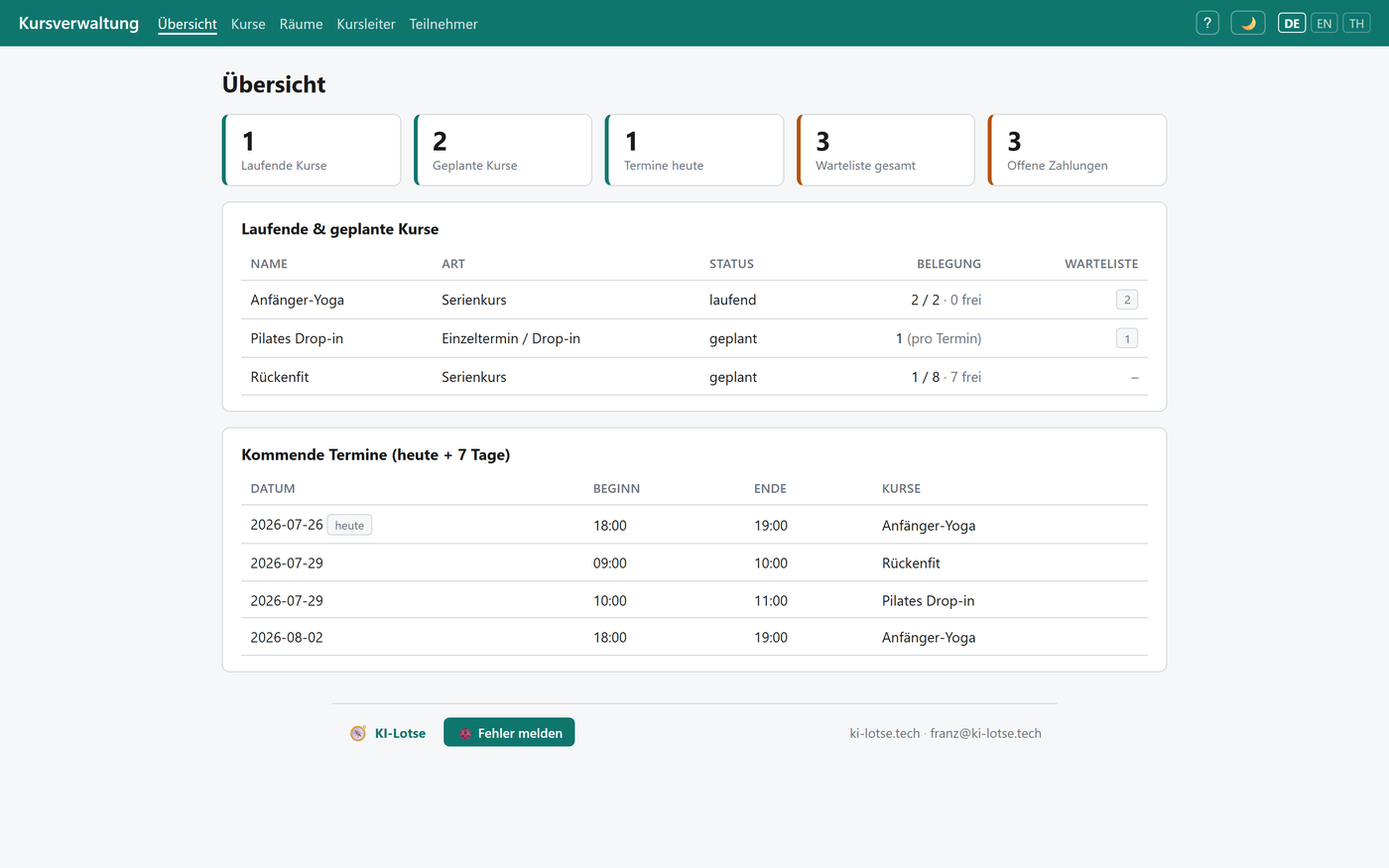
Task: Click the franz@ki-lotse.tech email link
Action: 986,733
